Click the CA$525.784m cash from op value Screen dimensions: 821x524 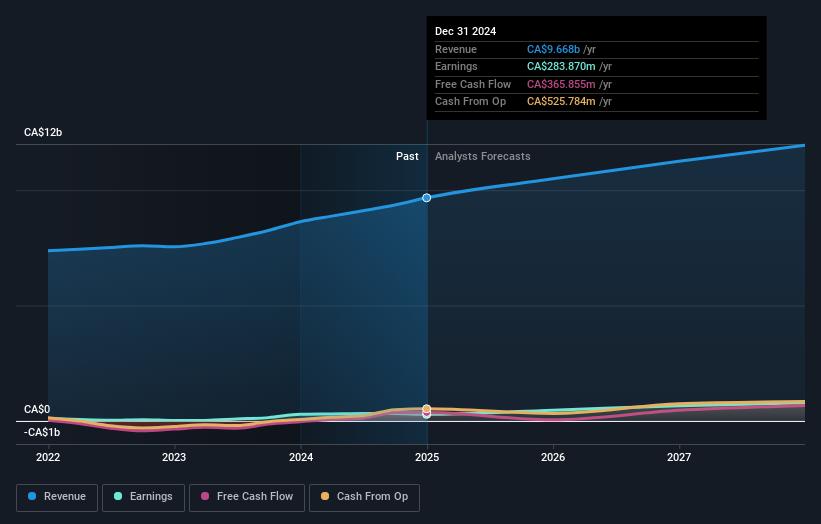pyautogui.click(x=561, y=102)
